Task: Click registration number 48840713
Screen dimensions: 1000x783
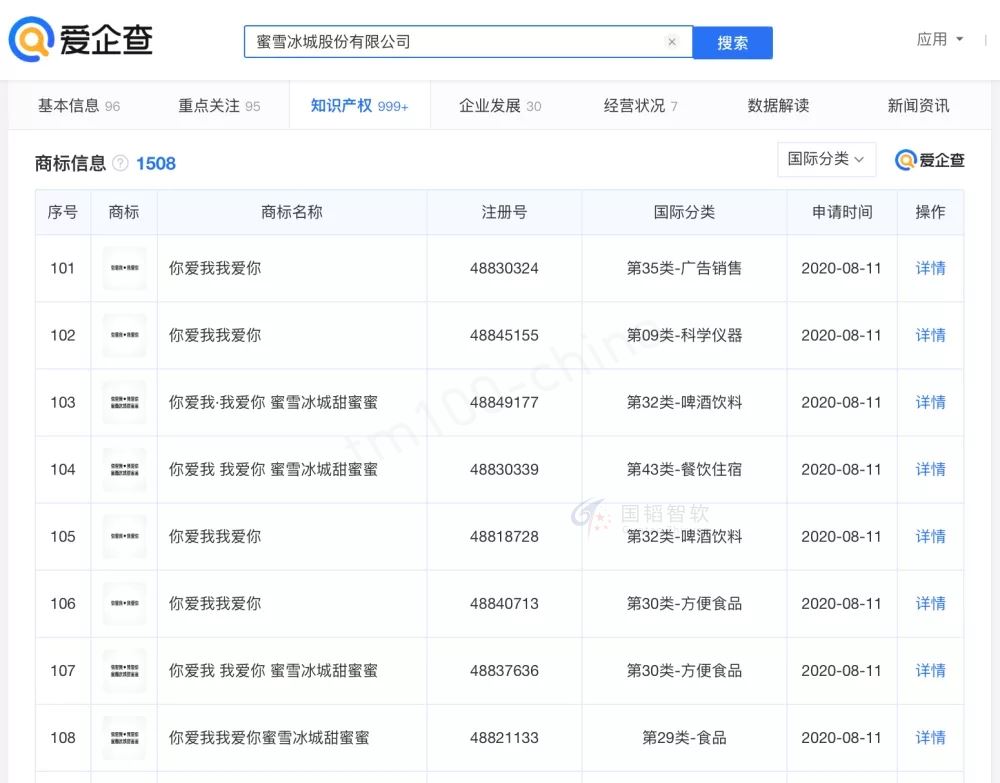Action: [504, 604]
